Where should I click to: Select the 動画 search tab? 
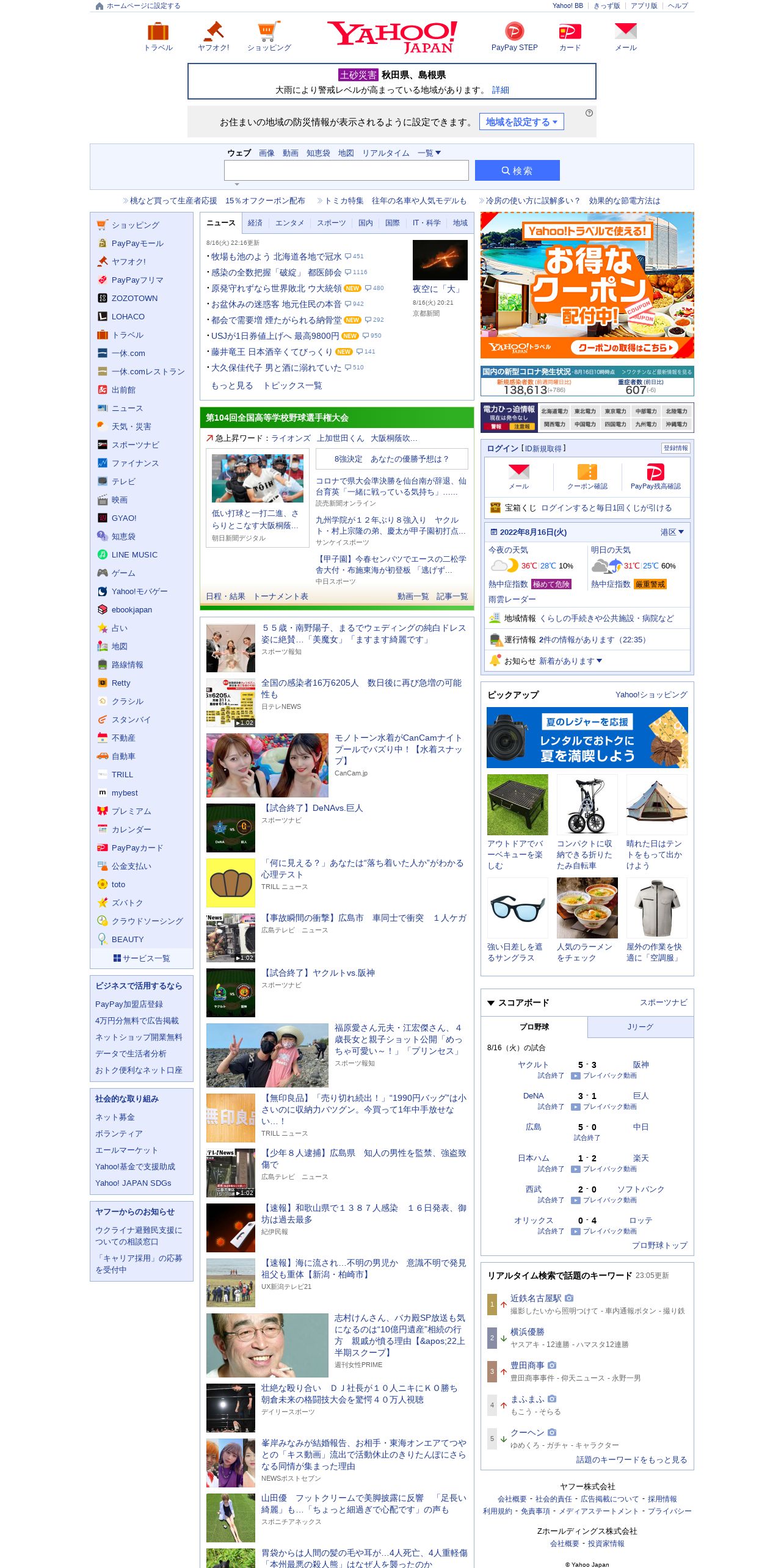coord(291,153)
